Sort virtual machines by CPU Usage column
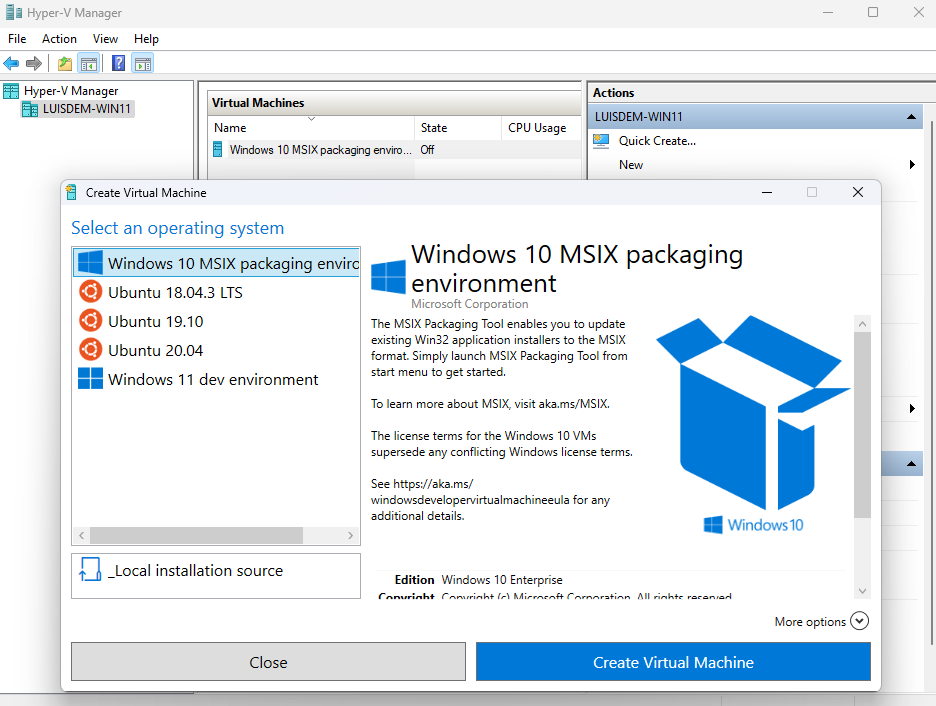 540,128
